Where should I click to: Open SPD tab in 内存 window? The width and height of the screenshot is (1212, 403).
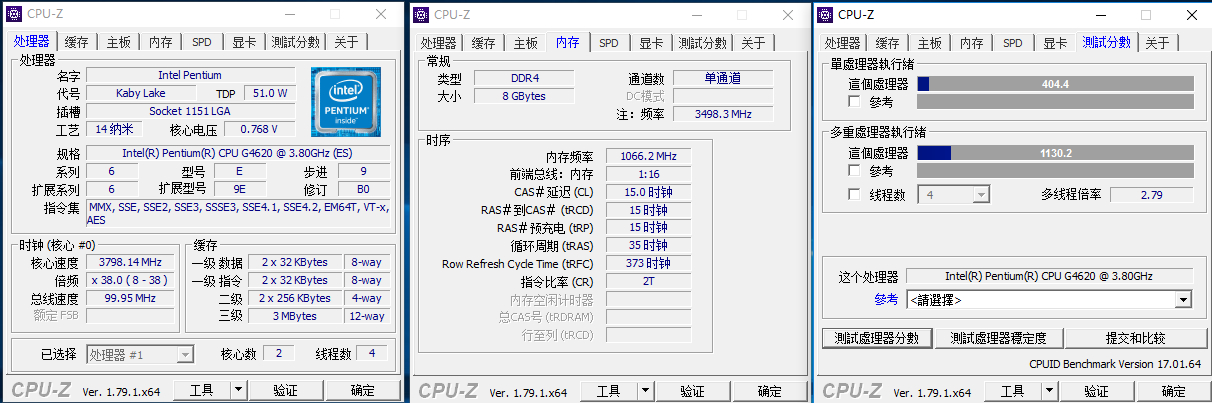609,43
